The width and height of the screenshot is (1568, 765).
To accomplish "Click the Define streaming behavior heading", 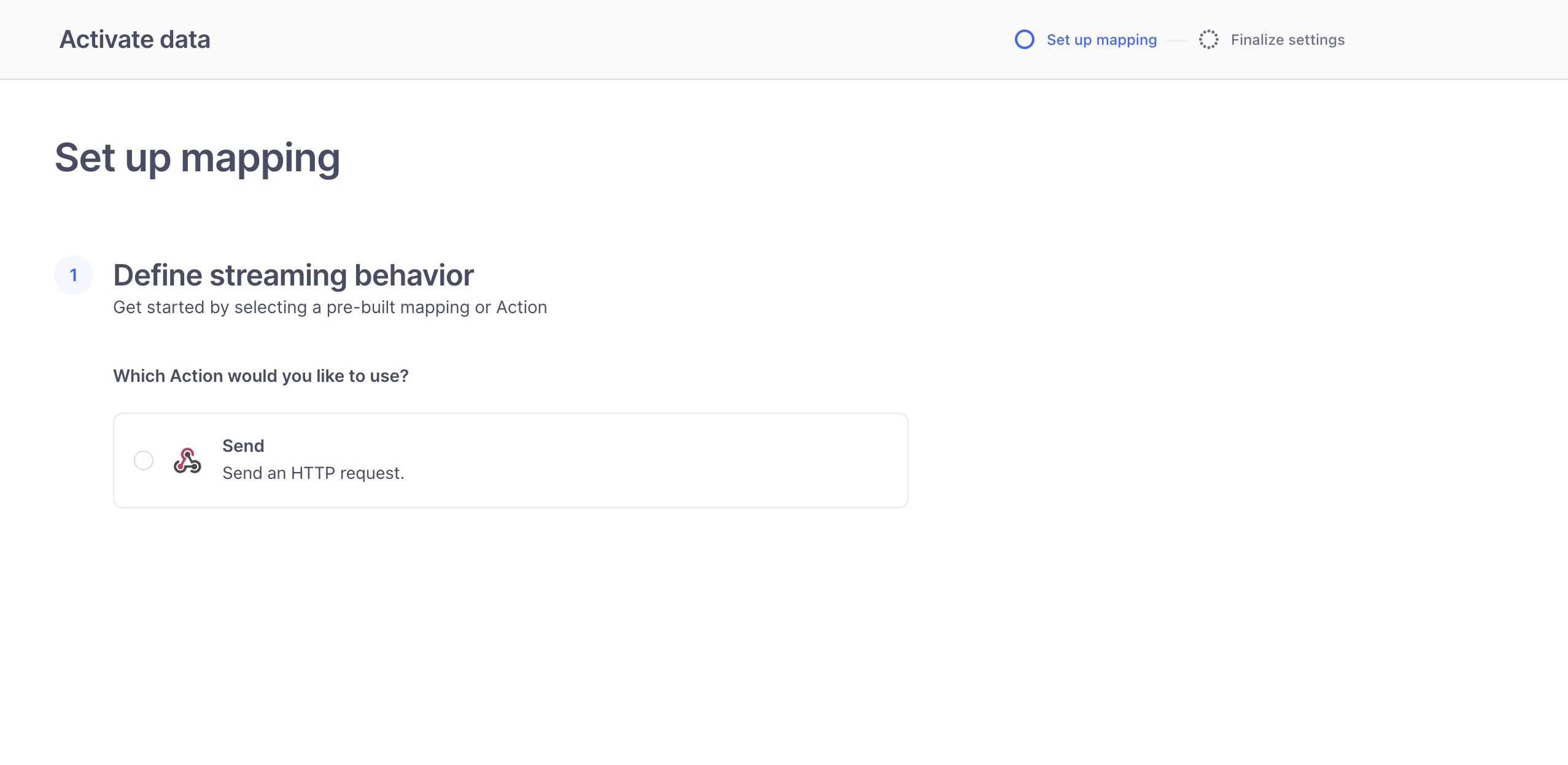I will click(x=293, y=275).
